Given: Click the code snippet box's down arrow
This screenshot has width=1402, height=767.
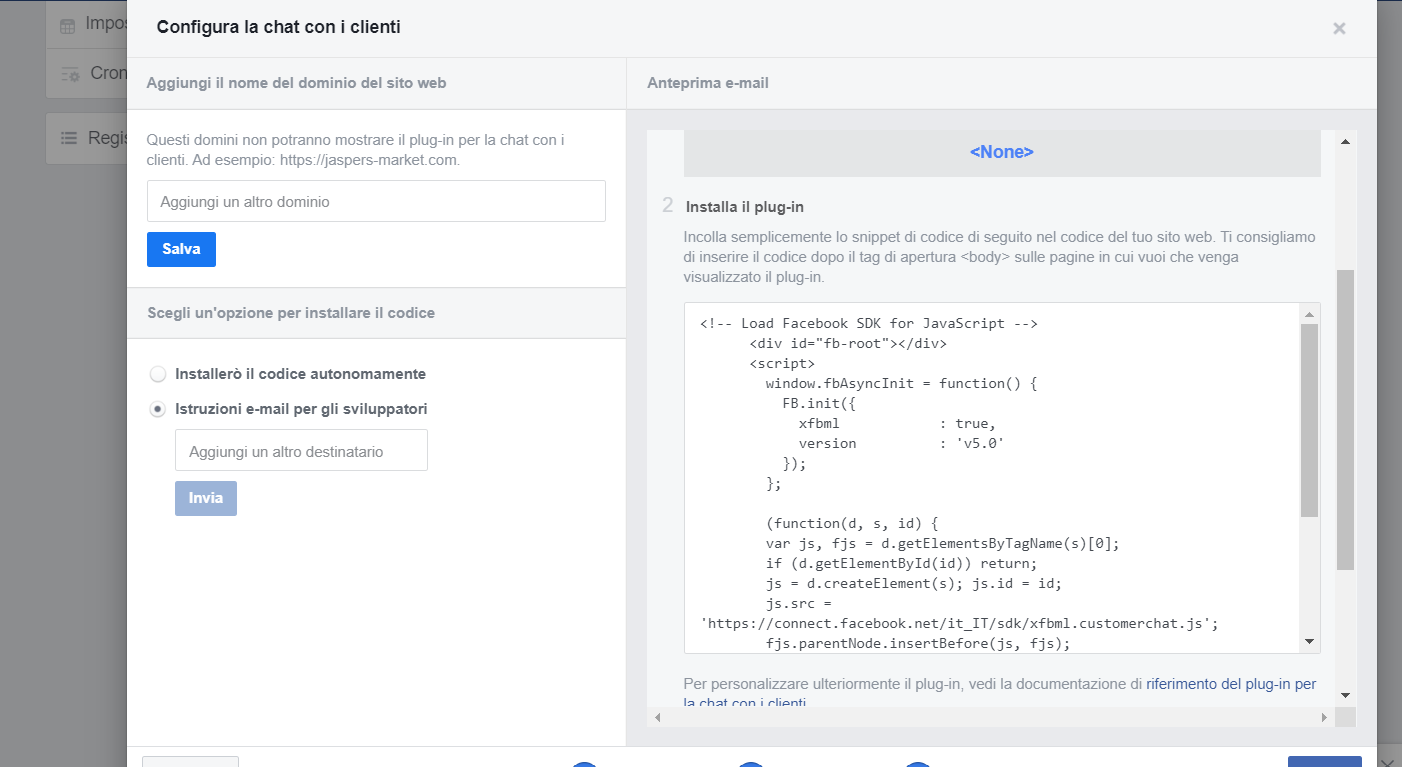Looking at the screenshot, I should coord(1309,641).
